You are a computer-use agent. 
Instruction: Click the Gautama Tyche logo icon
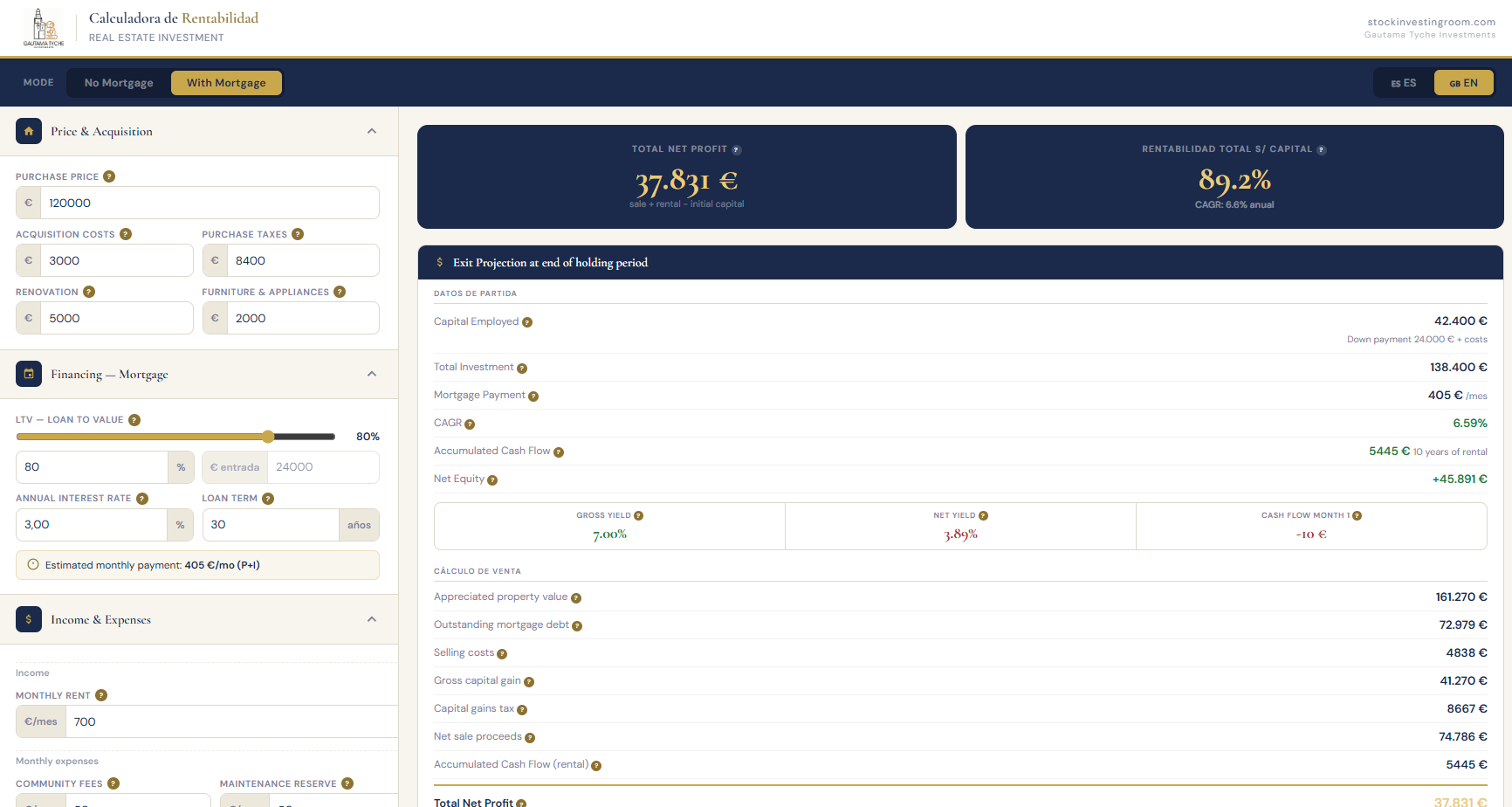click(43, 28)
